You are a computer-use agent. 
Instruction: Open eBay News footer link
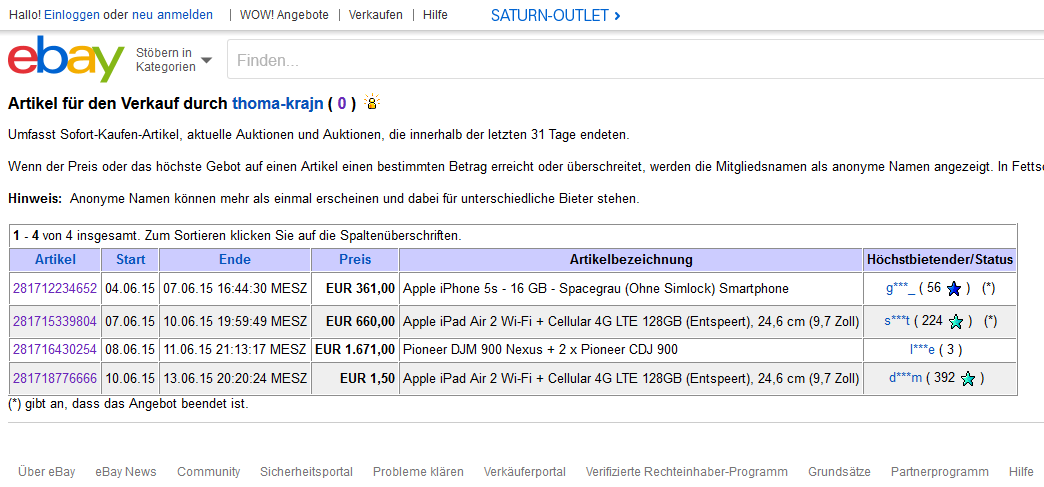point(126,472)
